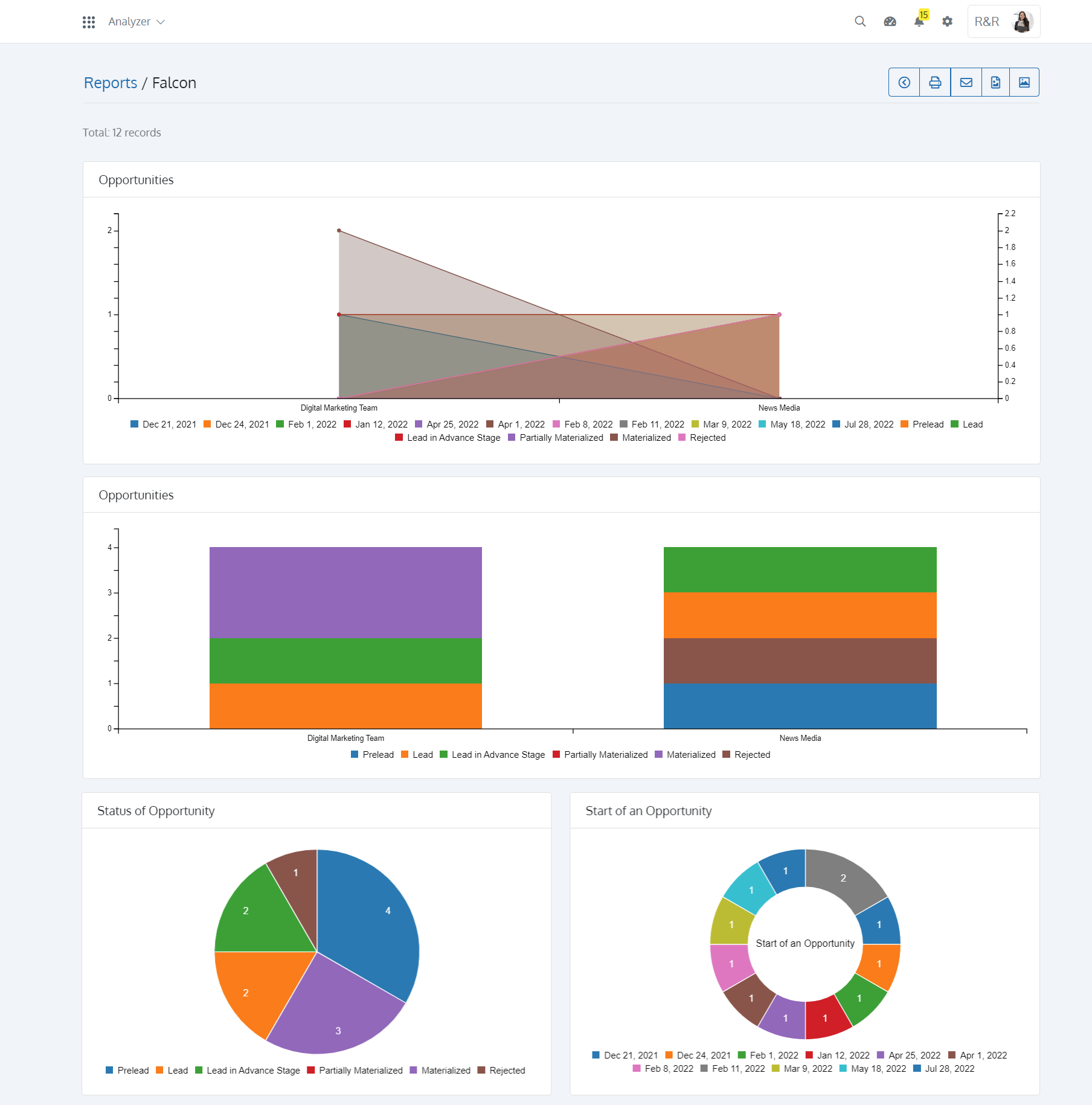
Task: Go to the Reports breadcrumb link
Action: [x=111, y=83]
